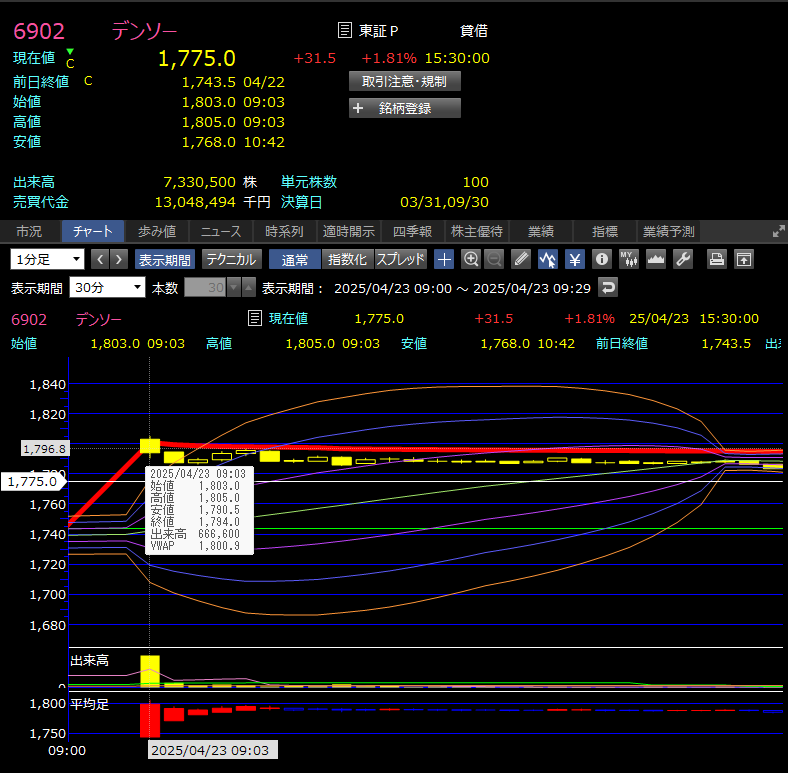Click the 決算日 value 03/31,09/30
Viewport: 788px width, 773px height.
click(444, 202)
